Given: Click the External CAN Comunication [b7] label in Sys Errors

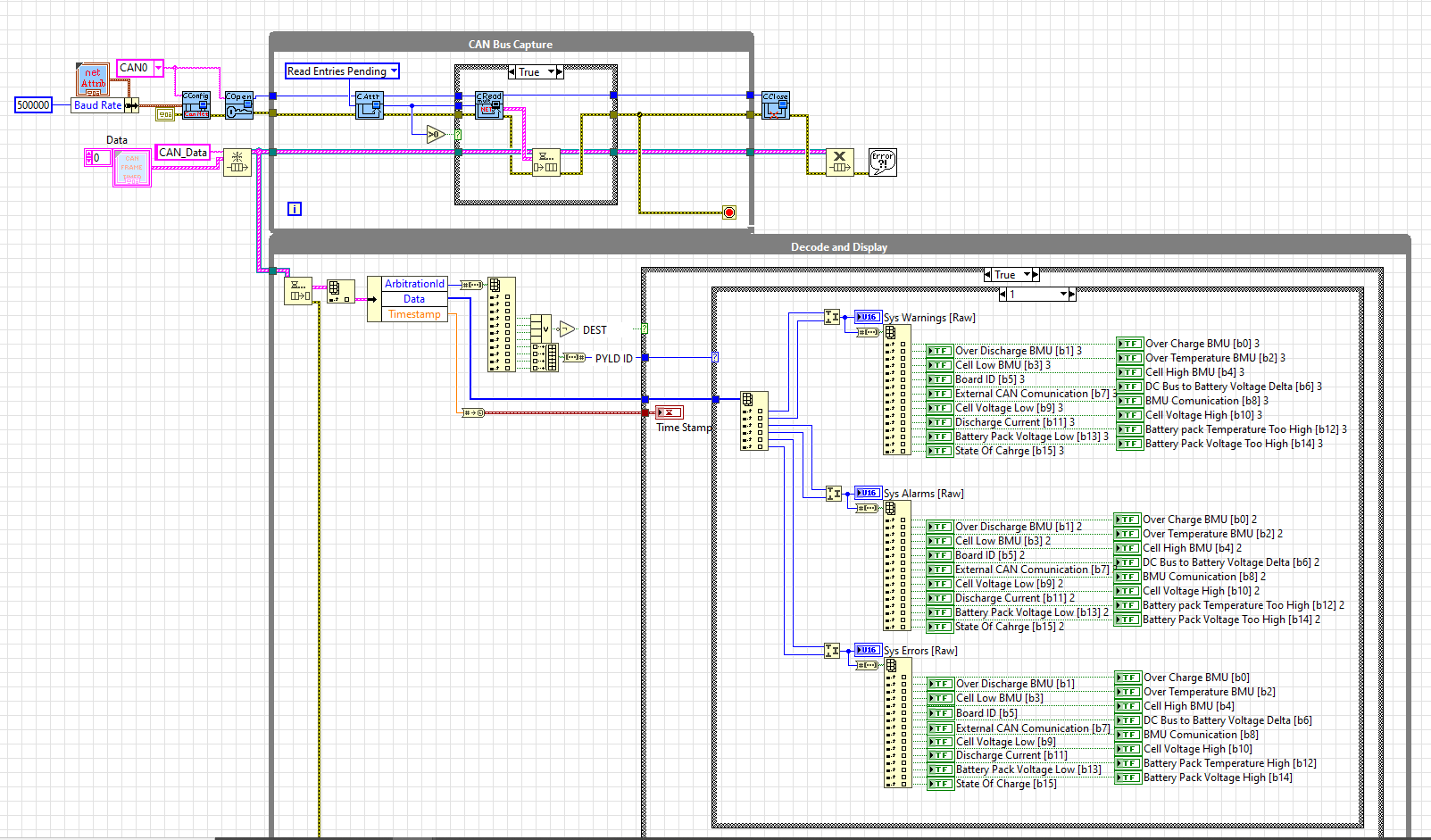Looking at the screenshot, I should tap(1033, 728).
